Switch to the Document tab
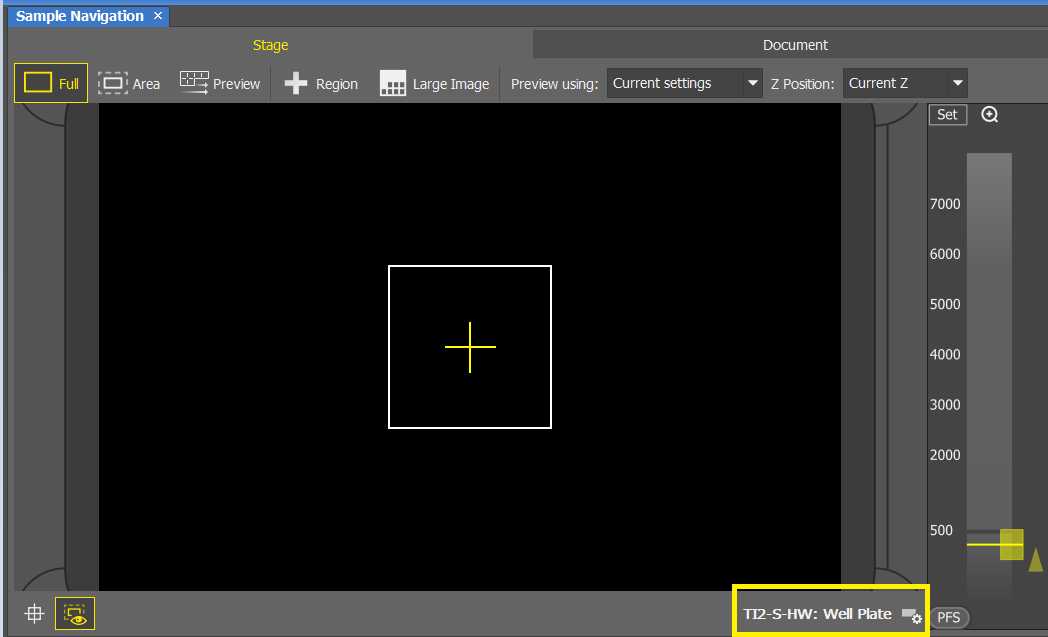This screenshot has width=1048, height=637. coord(795,45)
